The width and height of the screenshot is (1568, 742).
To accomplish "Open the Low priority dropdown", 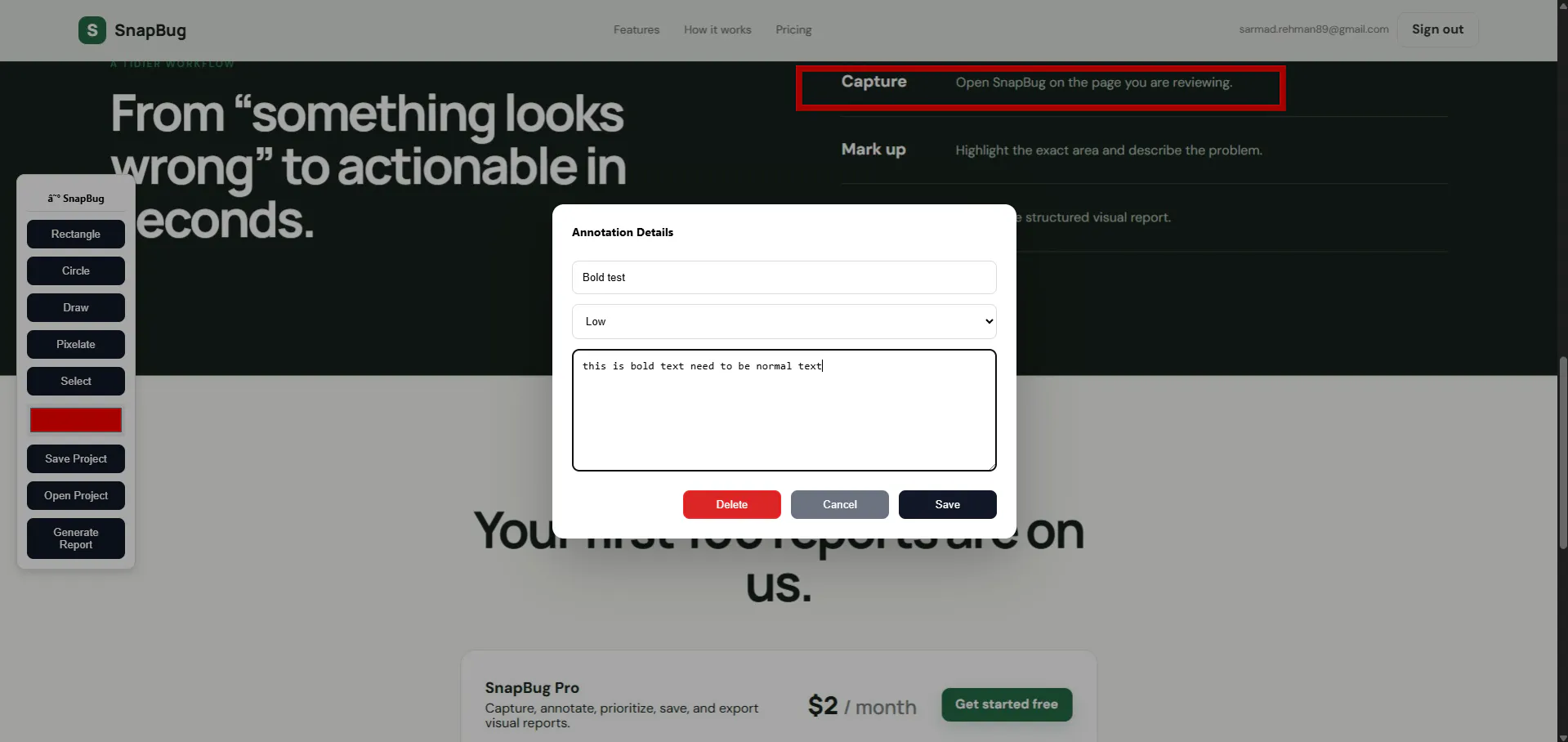I will 784,321.
